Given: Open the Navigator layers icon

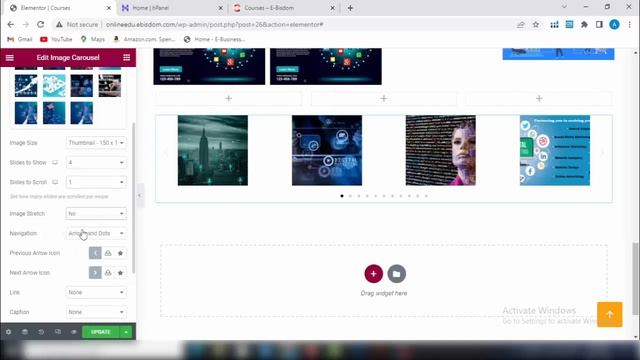Looking at the screenshot, I should coord(25,332).
